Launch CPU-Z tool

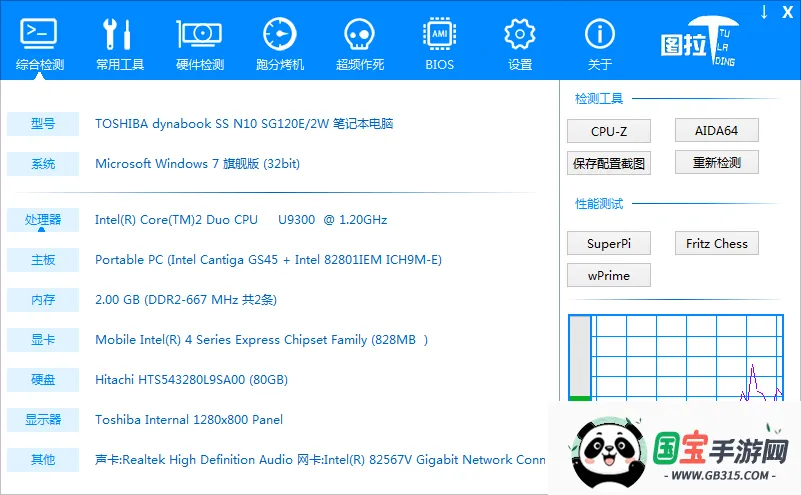tap(608, 131)
